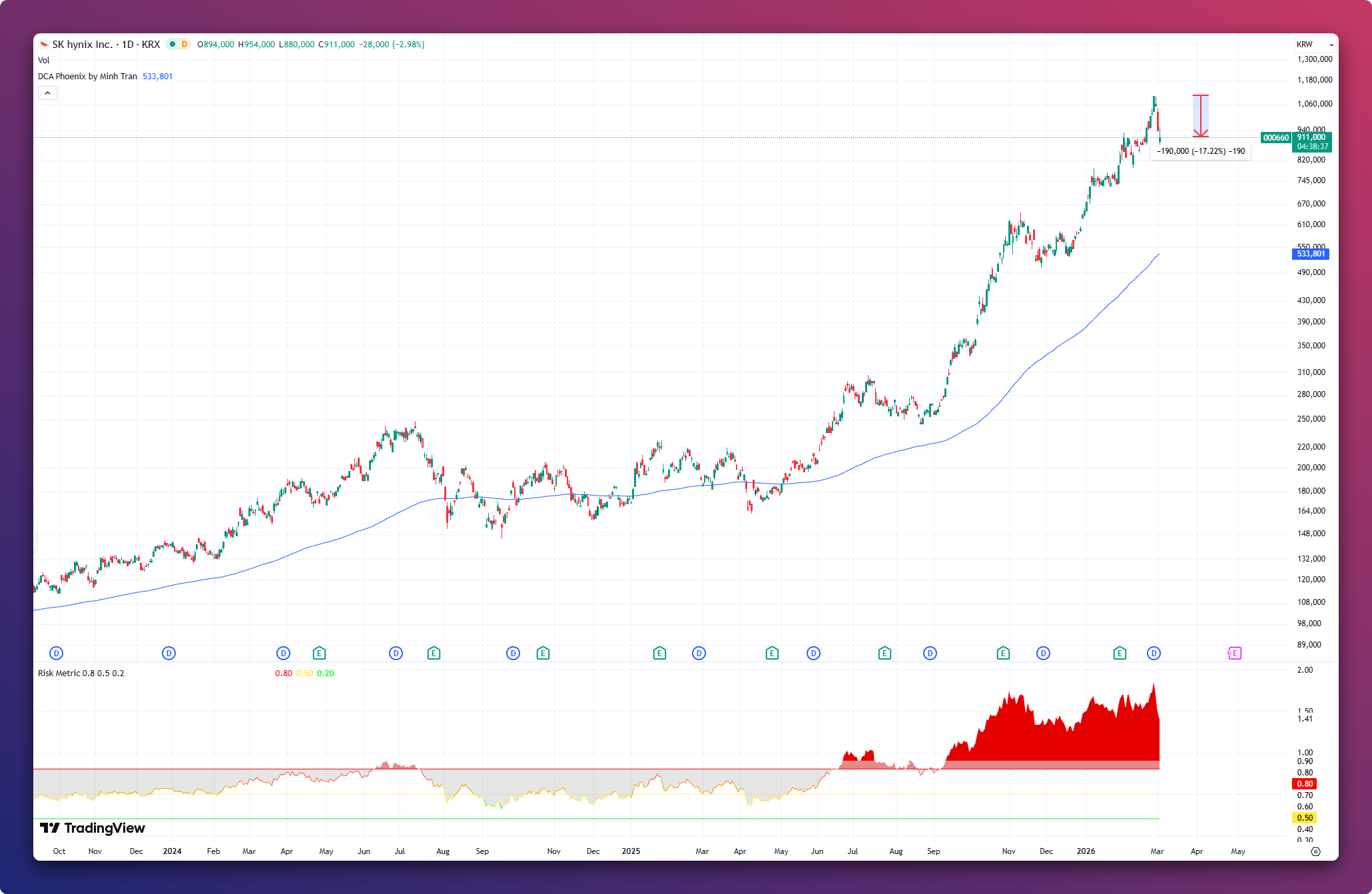This screenshot has width=1372, height=894.
Task: Select the DCA Phoenix by Minh Tran indicator
Action: 87,77
